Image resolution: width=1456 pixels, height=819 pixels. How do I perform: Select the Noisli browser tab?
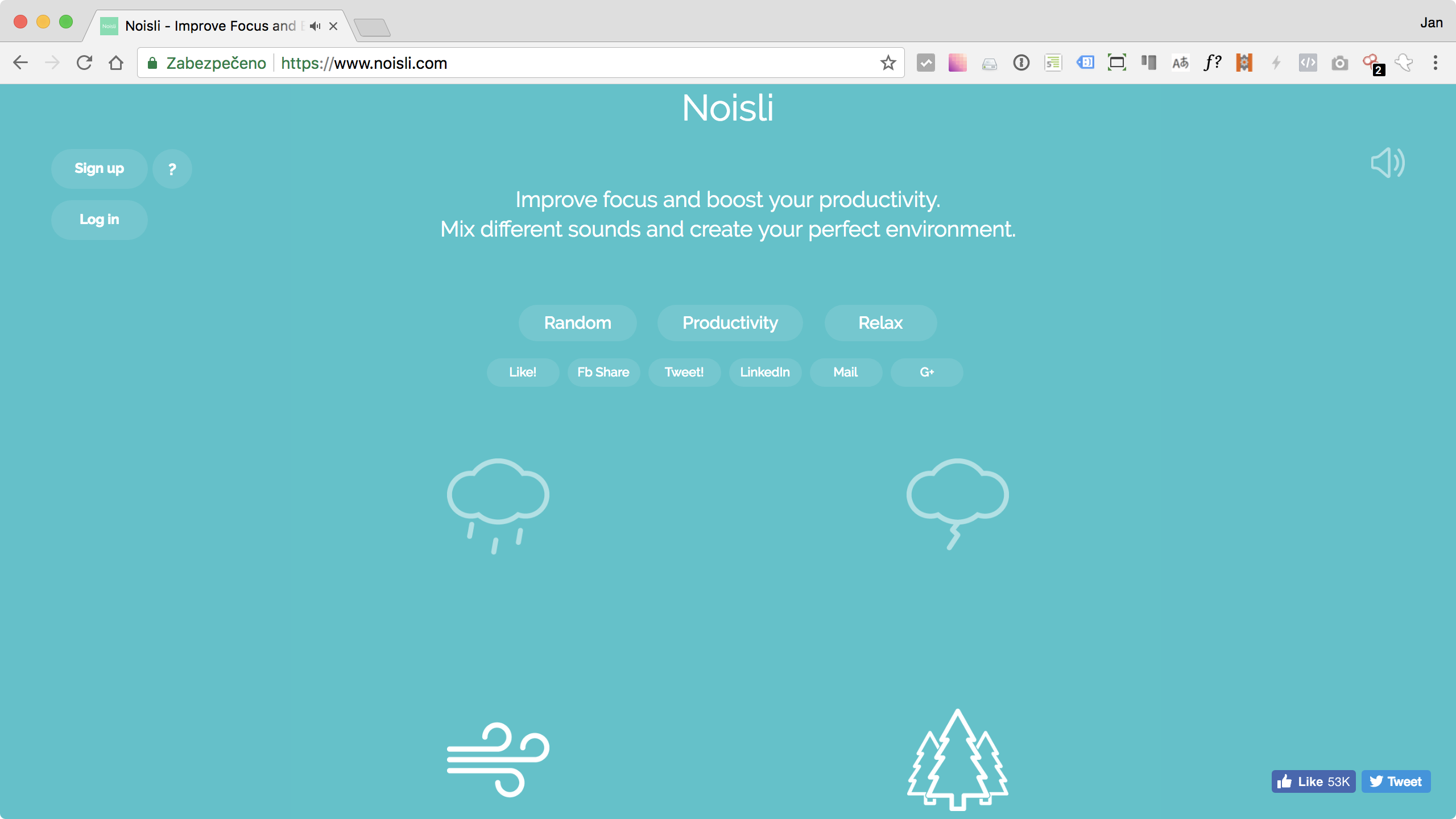[210, 26]
